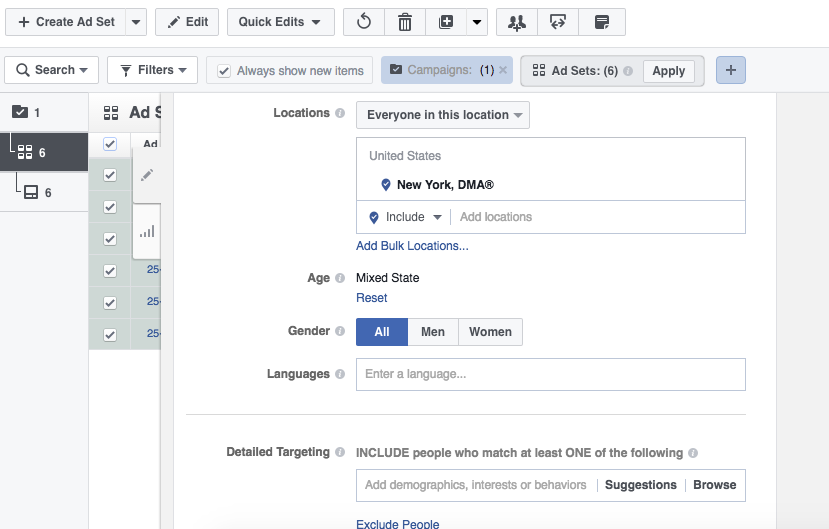Select the Men gender option
Image resolution: width=829 pixels, height=529 pixels.
[x=433, y=332]
